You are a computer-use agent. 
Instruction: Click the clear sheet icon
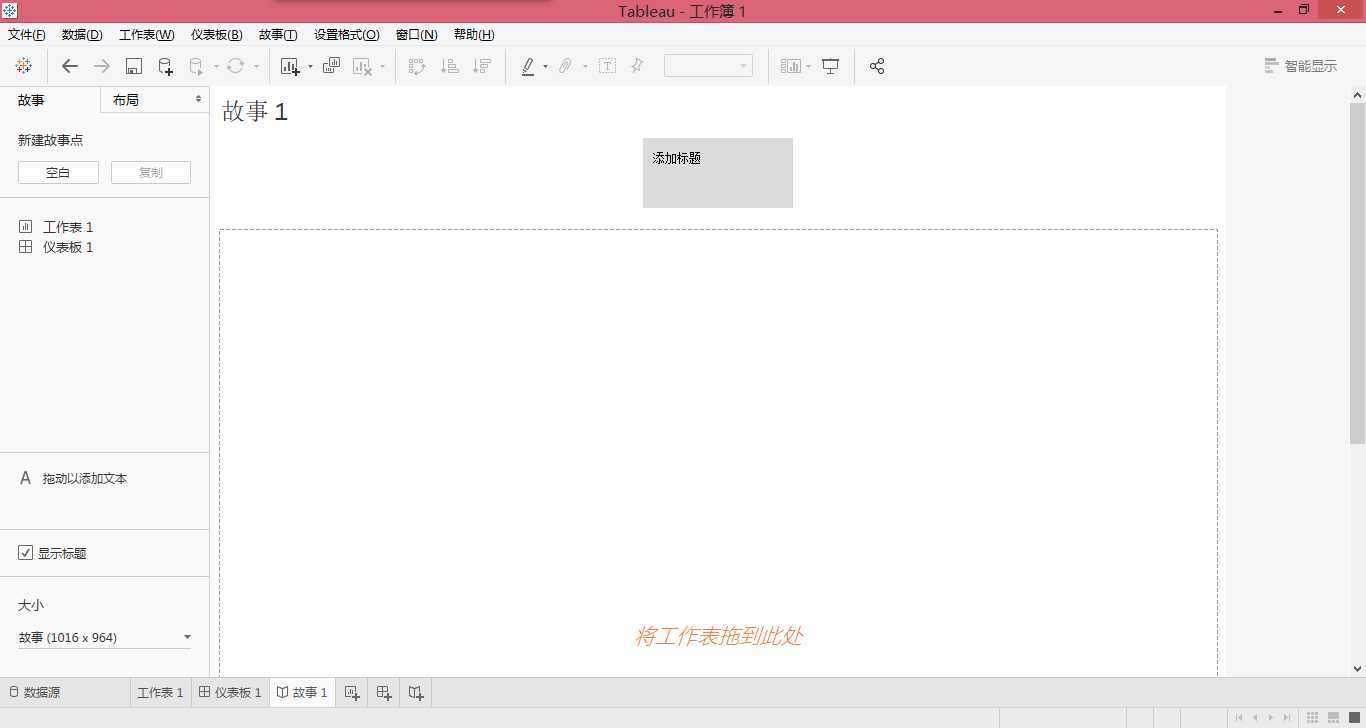tap(363, 66)
